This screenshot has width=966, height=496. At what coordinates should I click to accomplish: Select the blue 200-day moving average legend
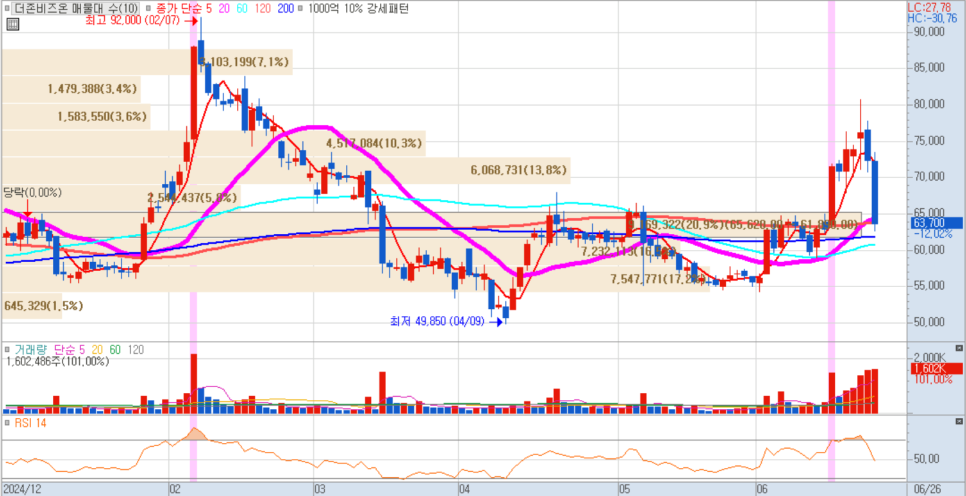coord(285,8)
